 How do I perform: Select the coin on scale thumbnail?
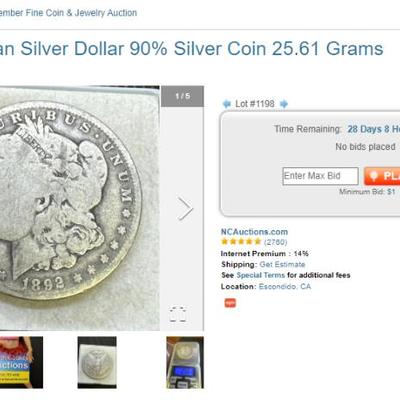tap(185, 362)
